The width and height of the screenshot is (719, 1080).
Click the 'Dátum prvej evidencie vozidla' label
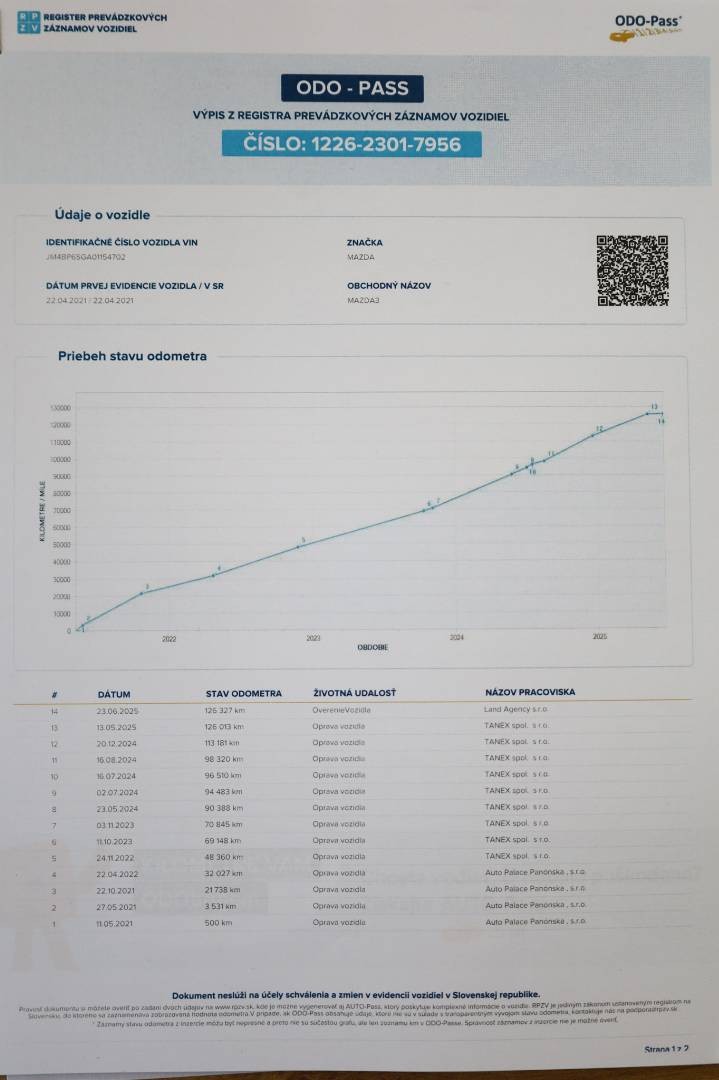(135, 286)
